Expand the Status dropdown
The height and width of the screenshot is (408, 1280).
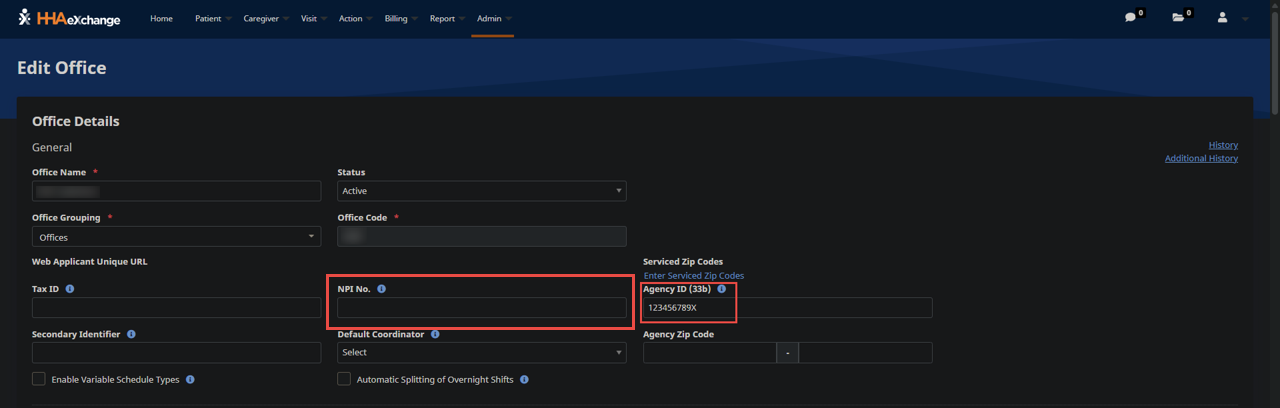[481, 191]
